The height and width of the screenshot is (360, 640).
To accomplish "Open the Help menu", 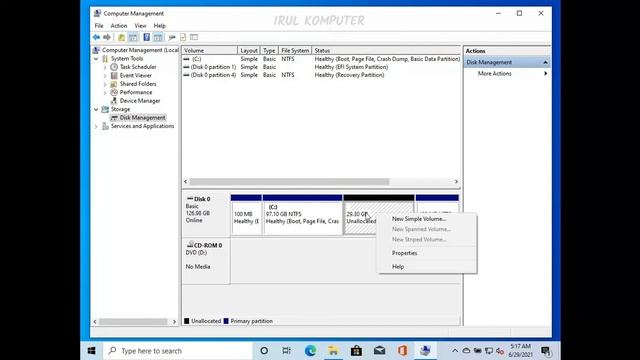I will (160, 26).
